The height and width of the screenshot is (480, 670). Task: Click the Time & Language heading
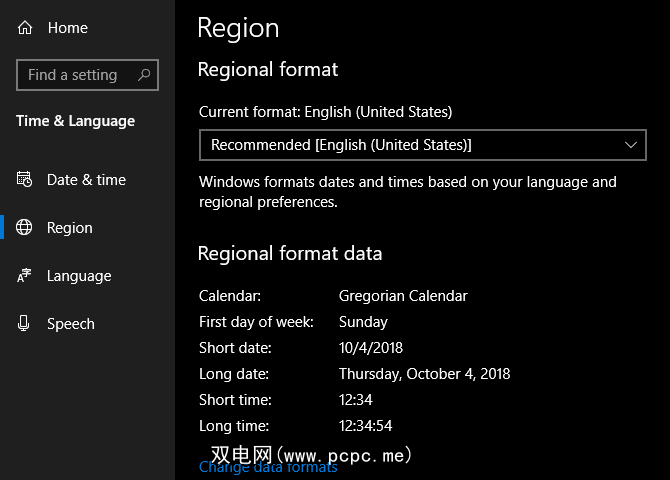[75, 121]
